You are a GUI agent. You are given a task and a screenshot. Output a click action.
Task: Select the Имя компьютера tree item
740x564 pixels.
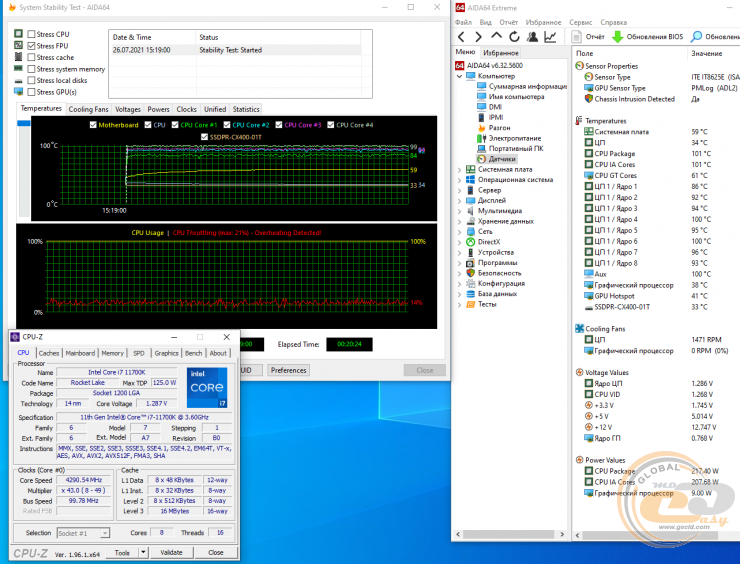coord(516,97)
